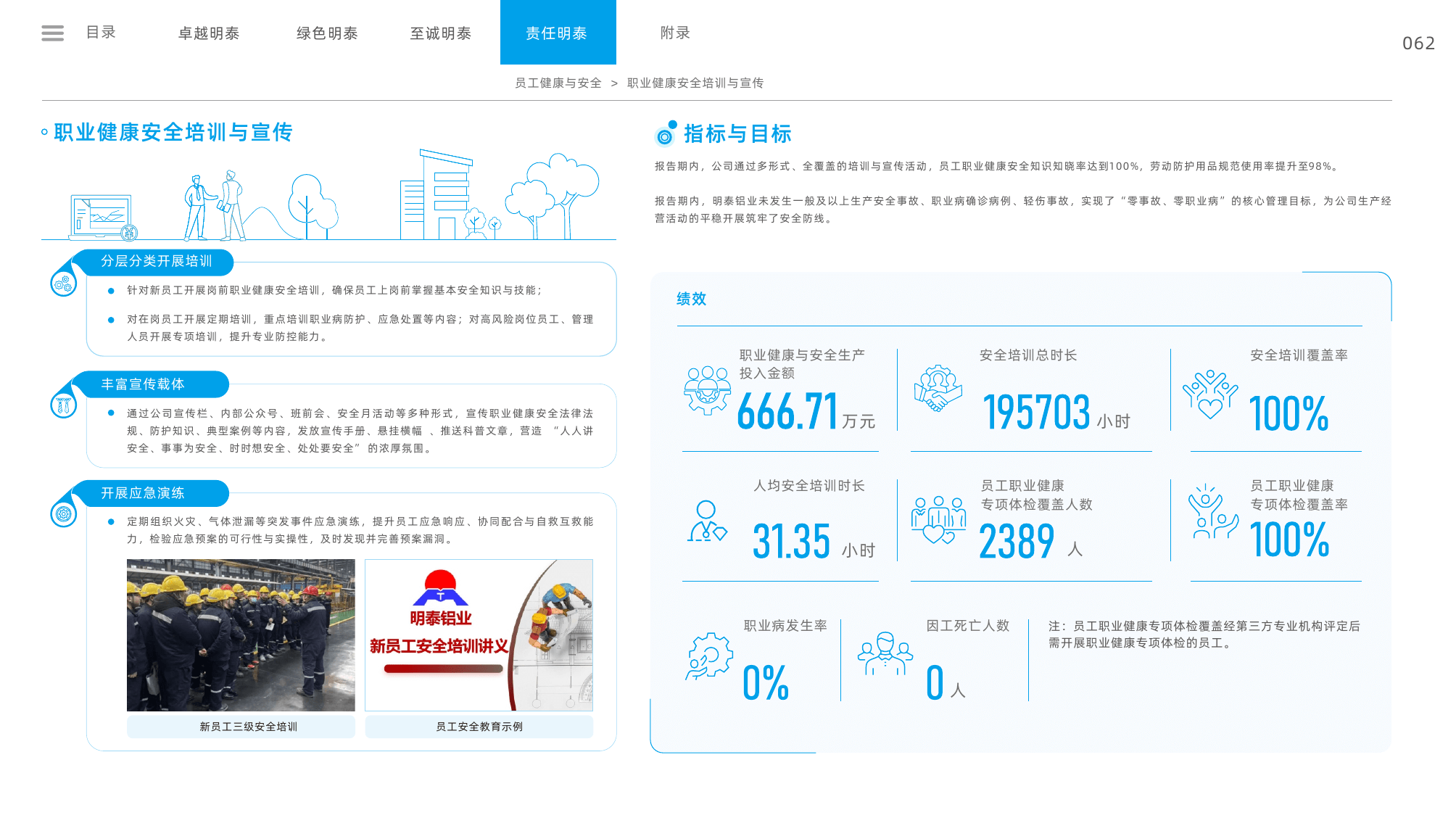Click the 目录 contents link

click(102, 33)
